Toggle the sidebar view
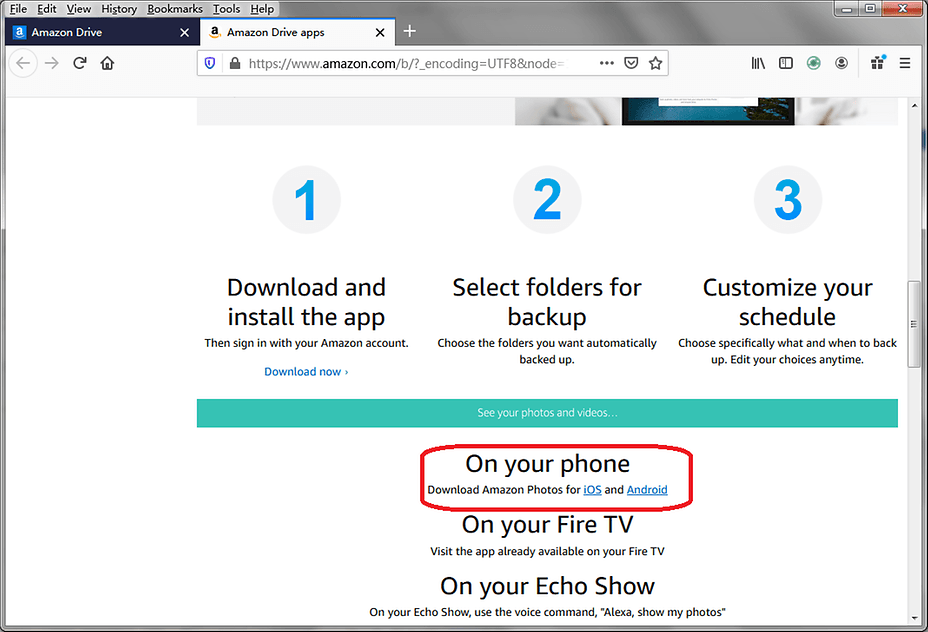 pyautogui.click(x=786, y=63)
